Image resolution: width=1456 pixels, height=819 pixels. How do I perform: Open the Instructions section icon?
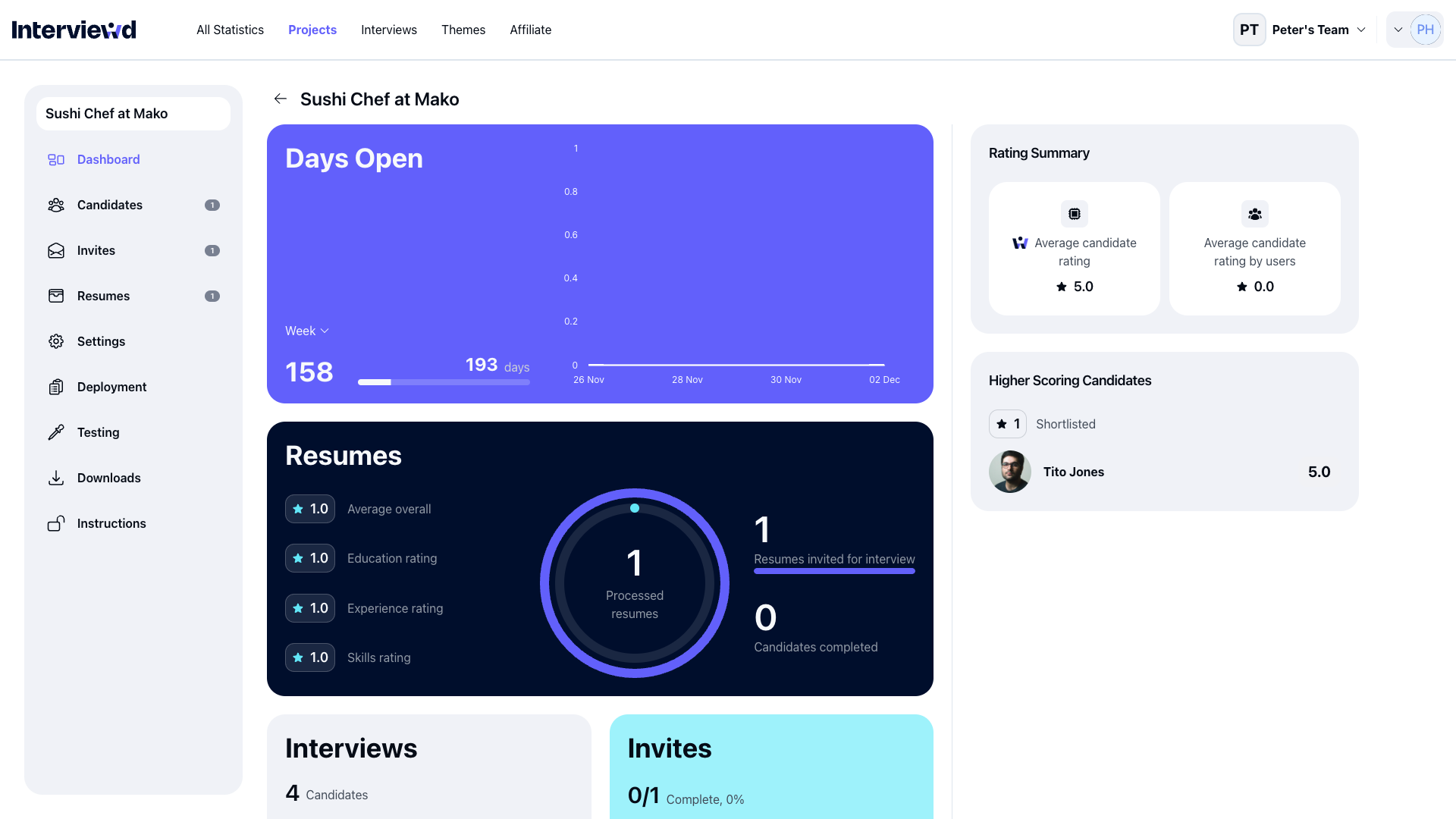[x=56, y=523]
